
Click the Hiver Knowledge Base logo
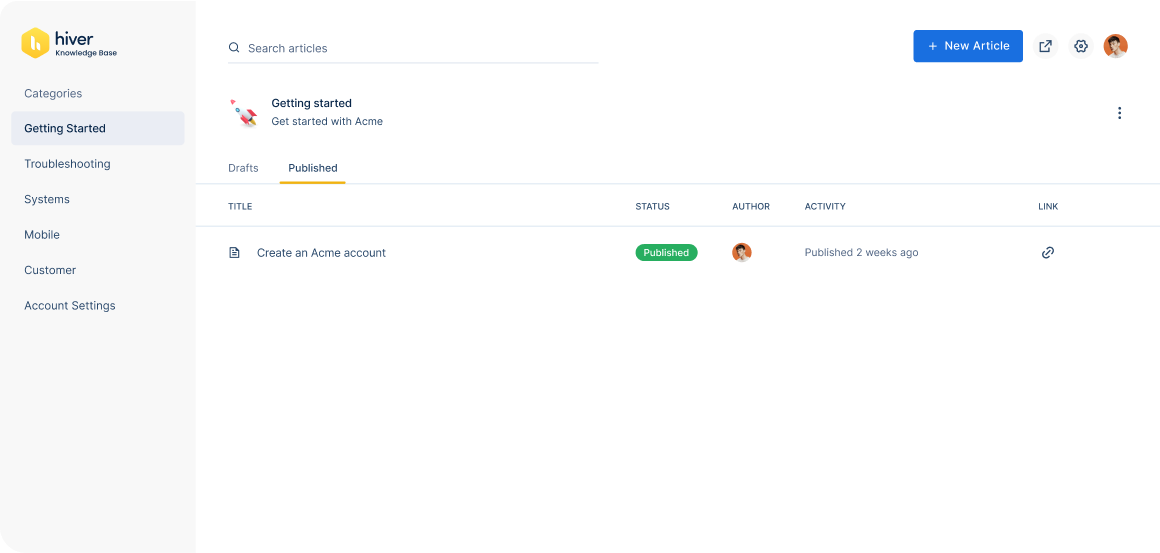[x=68, y=43]
